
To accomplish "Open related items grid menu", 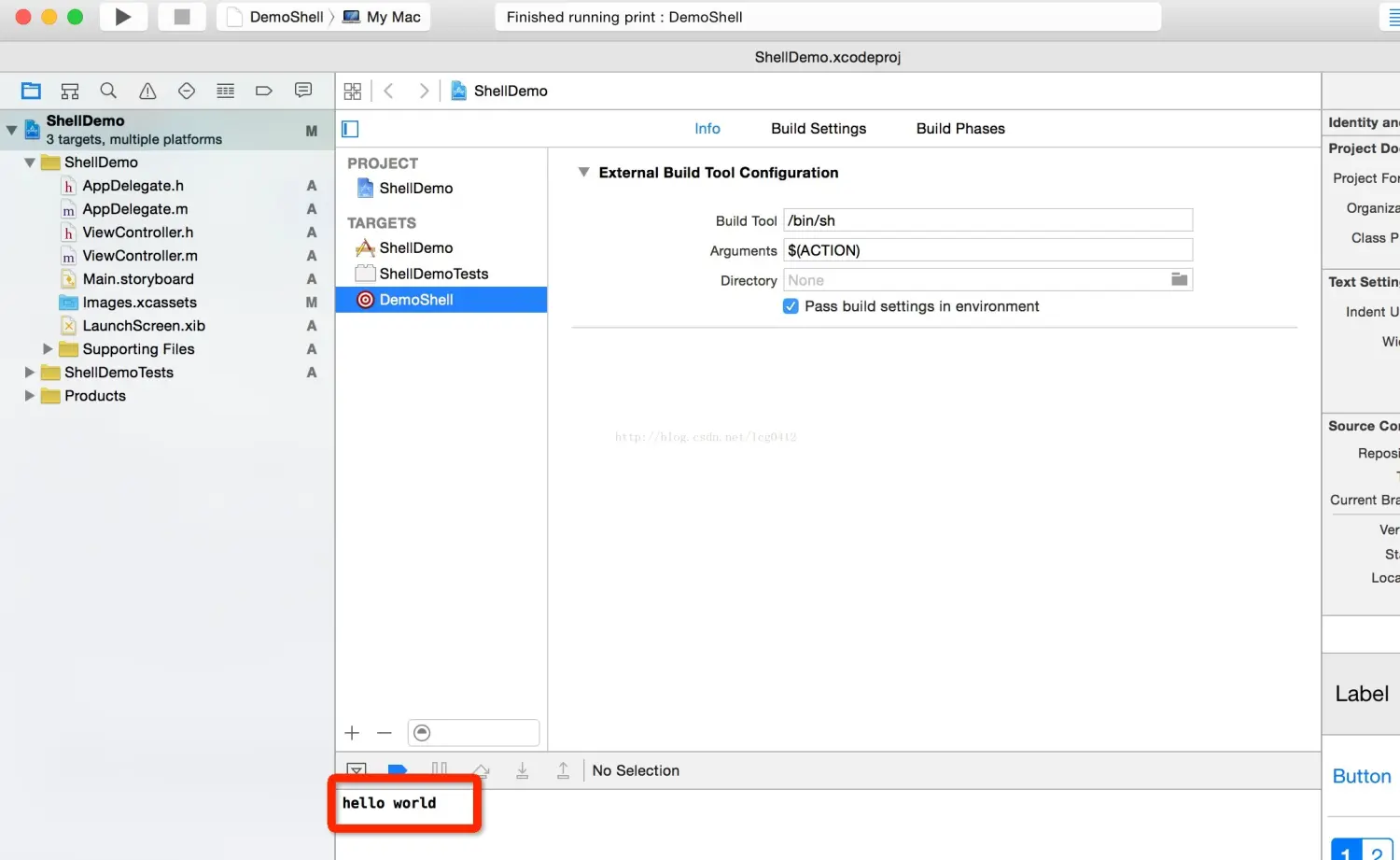I will tap(352, 91).
